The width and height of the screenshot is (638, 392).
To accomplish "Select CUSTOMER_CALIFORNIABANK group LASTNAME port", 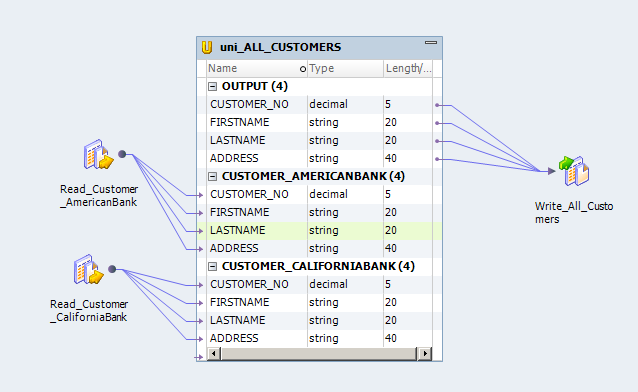I will pos(319,320).
